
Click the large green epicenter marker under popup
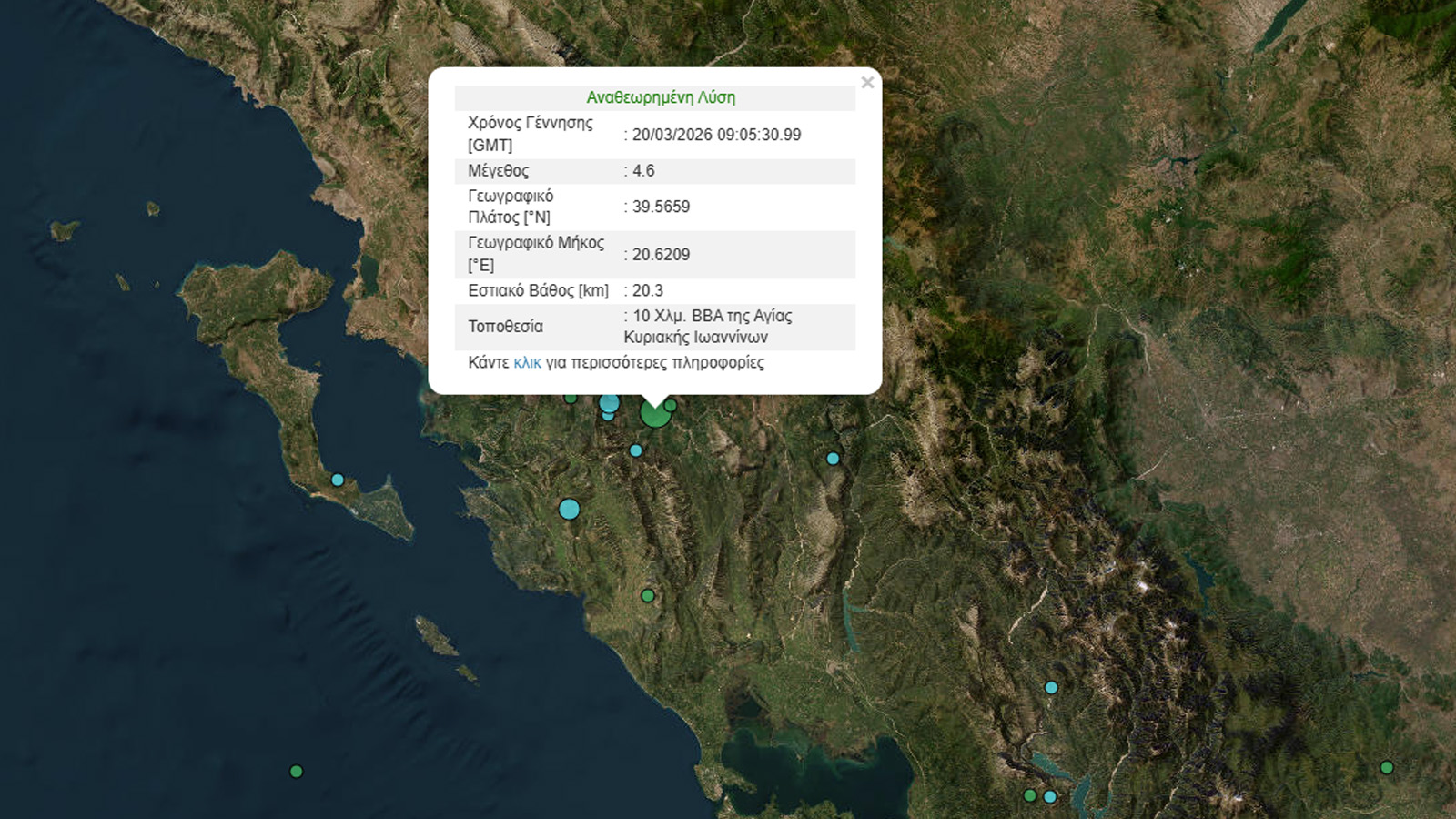coord(654,414)
